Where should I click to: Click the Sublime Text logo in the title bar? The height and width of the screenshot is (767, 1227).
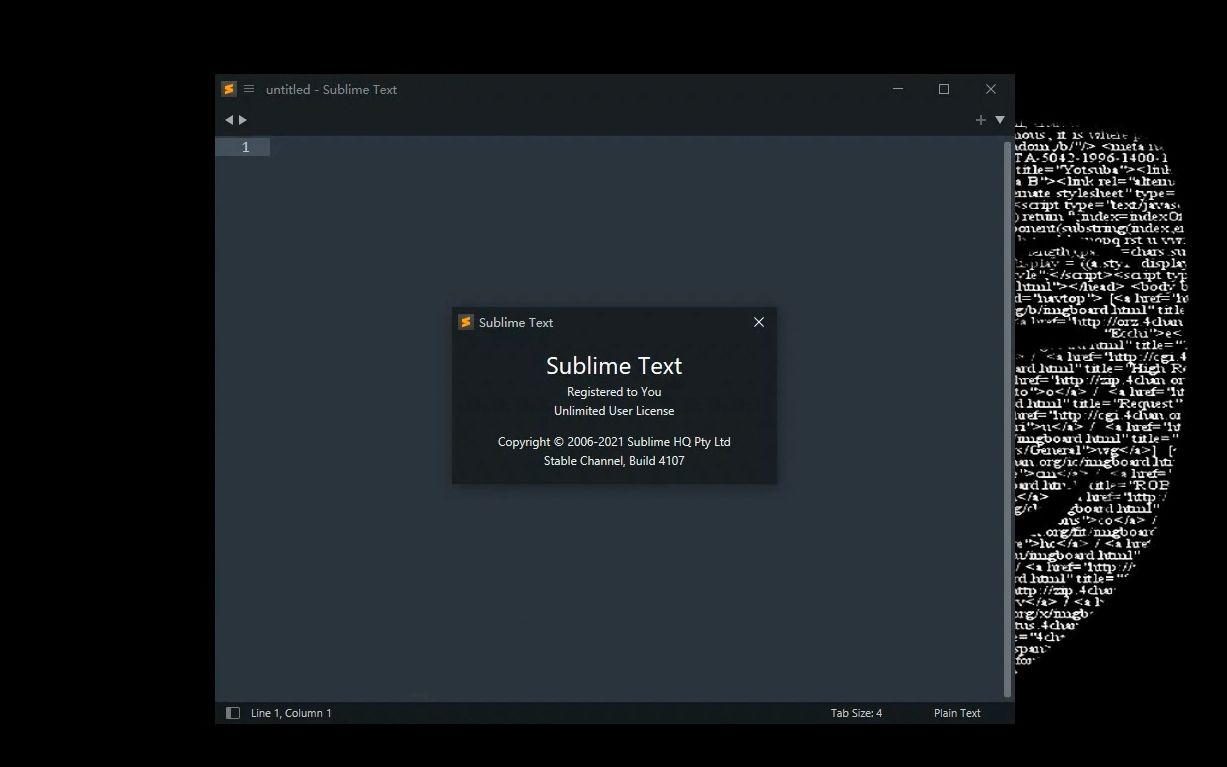(x=229, y=89)
